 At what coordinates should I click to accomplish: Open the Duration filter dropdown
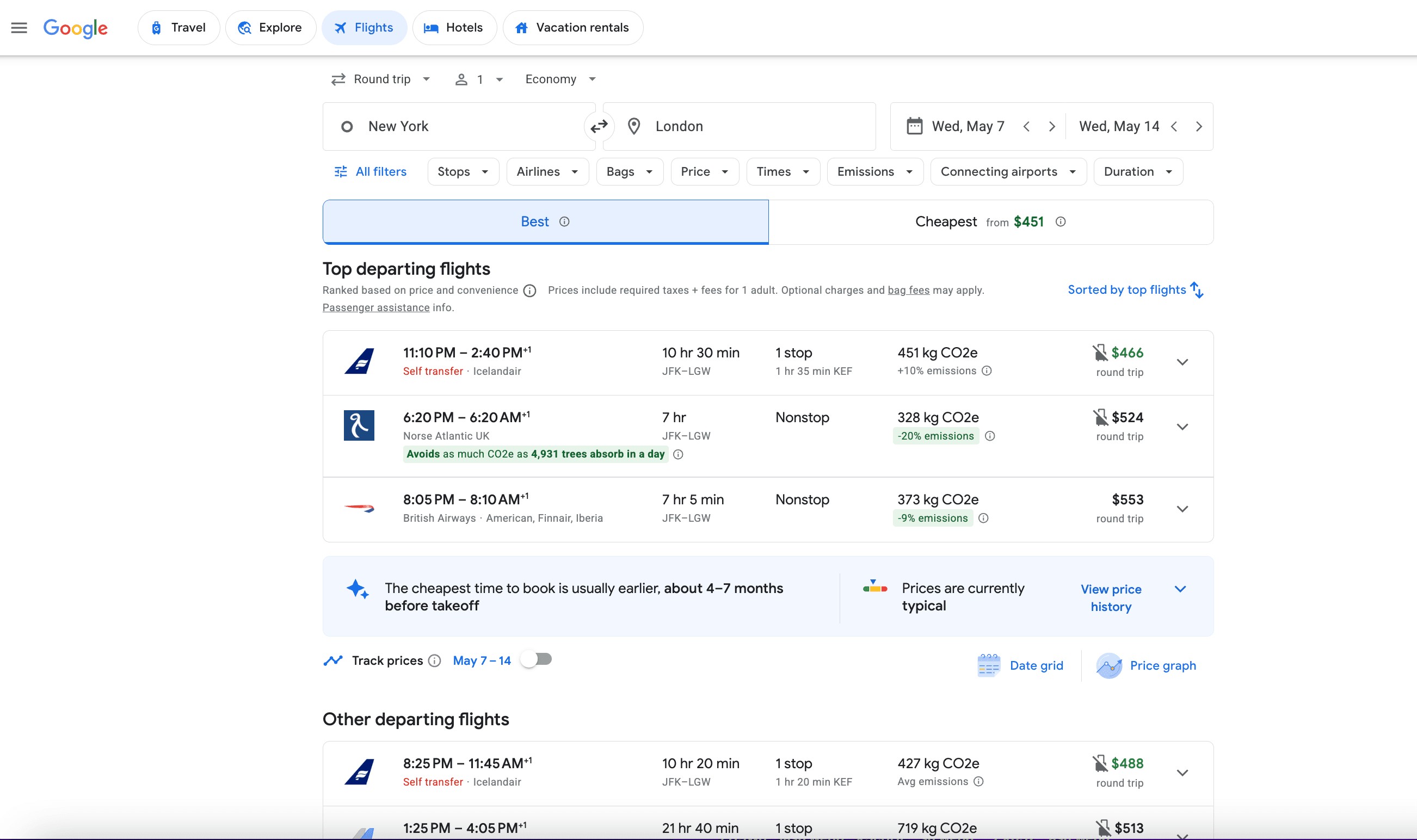tap(1138, 171)
